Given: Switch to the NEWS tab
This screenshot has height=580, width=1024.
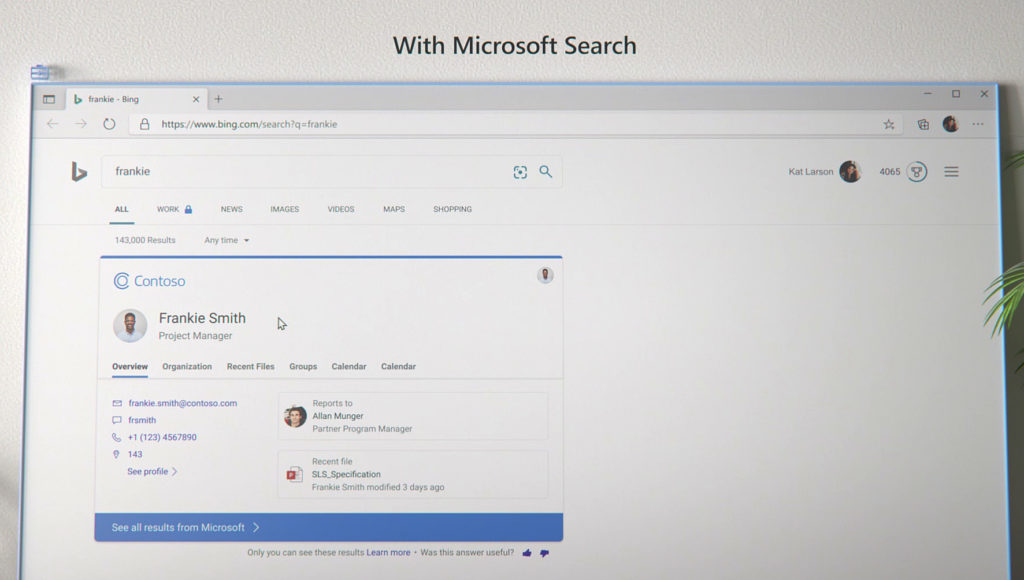Looking at the screenshot, I should 231,209.
